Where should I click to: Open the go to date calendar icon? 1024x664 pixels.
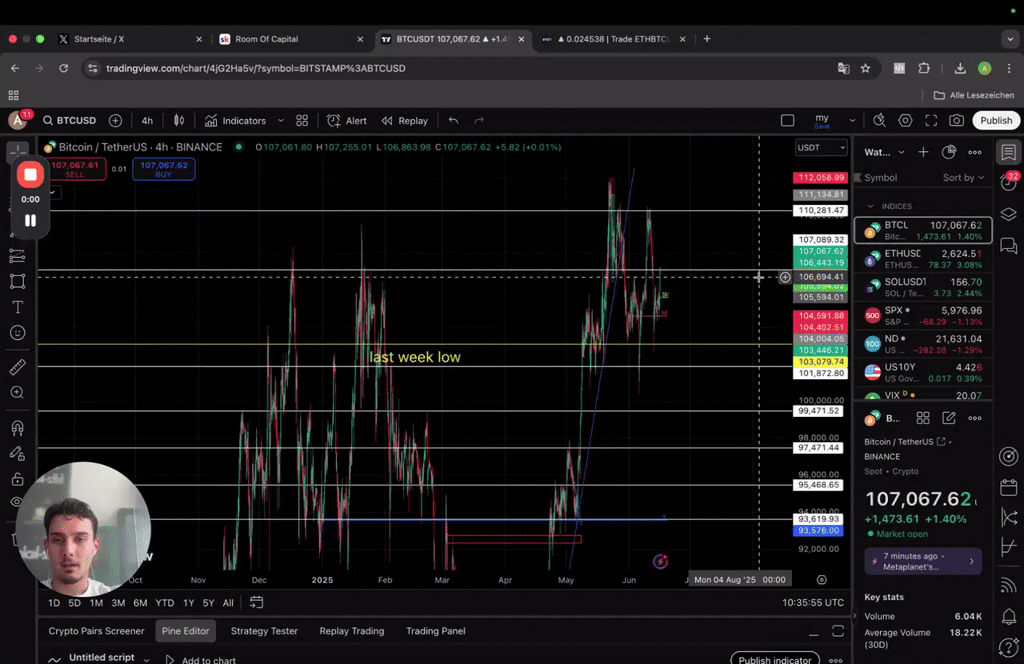pos(257,602)
